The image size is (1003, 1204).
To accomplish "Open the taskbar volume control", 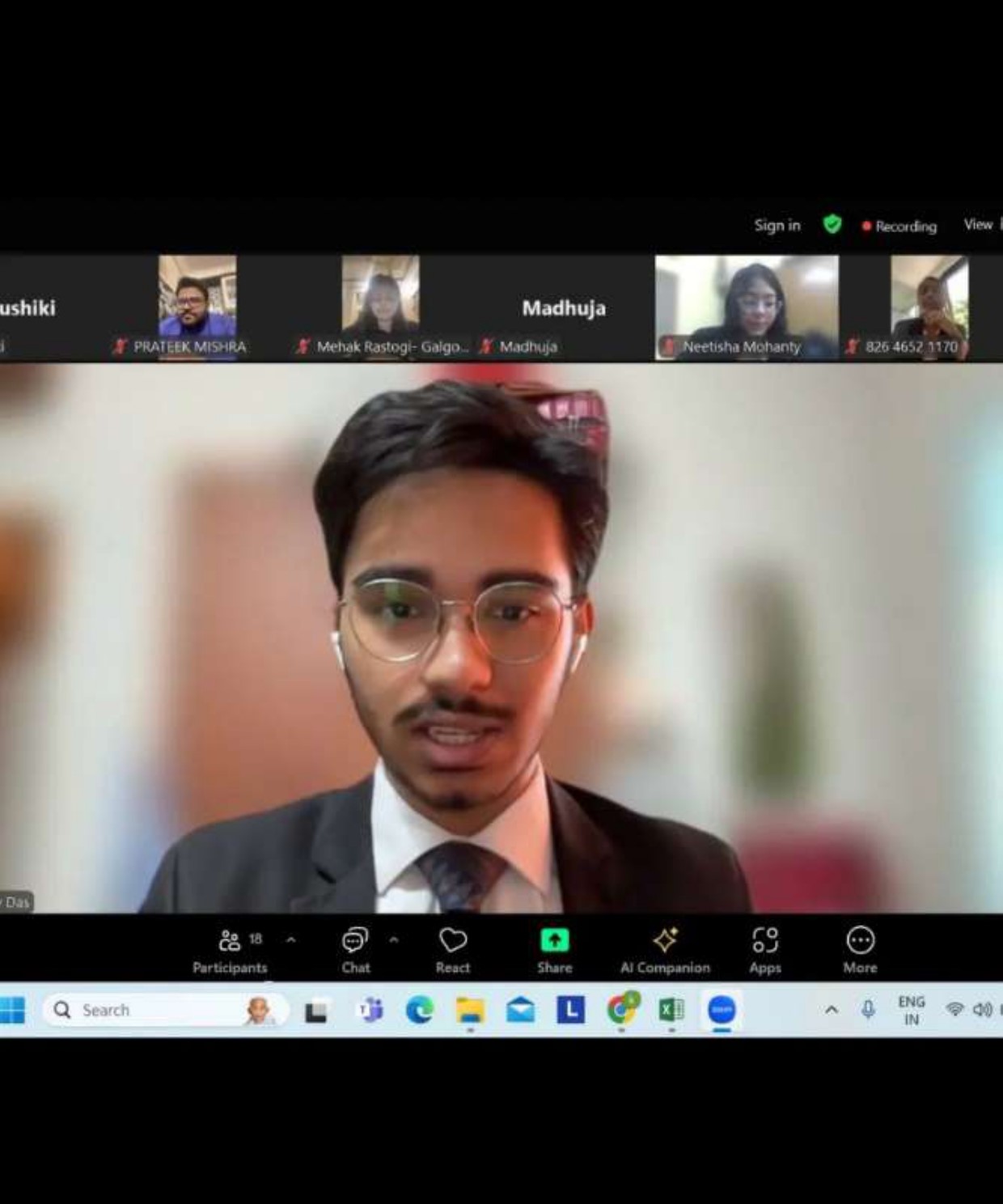I will click(x=982, y=1010).
